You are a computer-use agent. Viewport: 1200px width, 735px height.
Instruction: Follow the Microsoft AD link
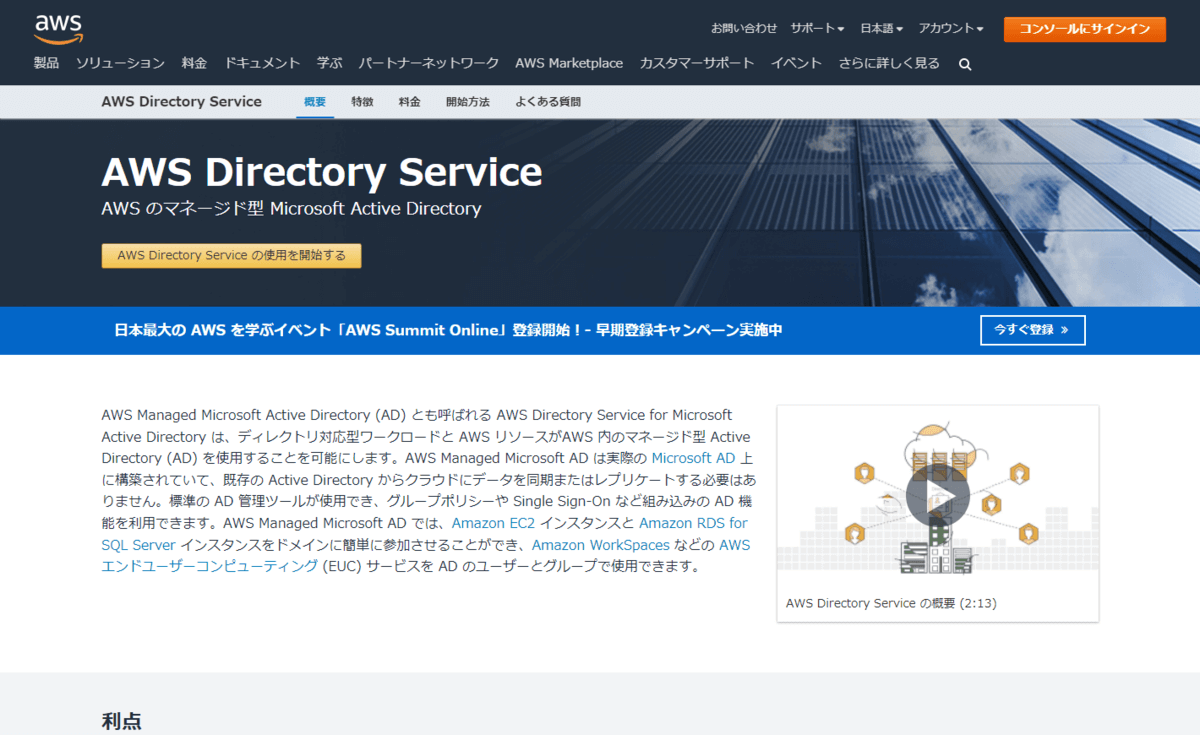[693, 458]
